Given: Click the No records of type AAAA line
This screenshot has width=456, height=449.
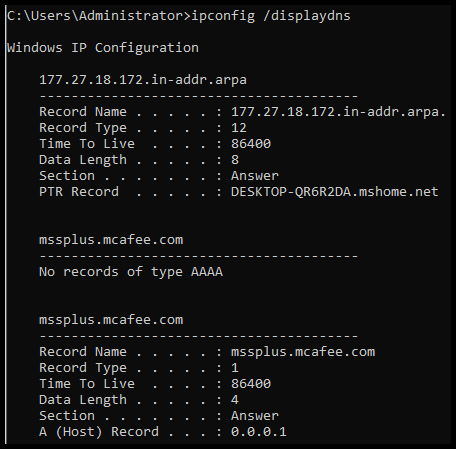Looking at the screenshot, I should (131, 272).
